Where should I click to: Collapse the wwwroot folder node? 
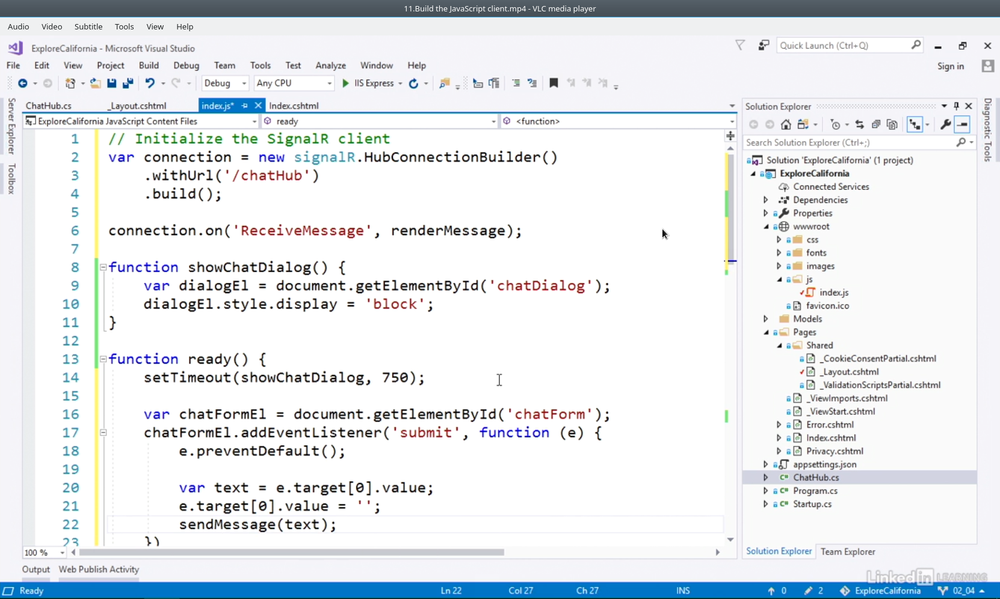[x=766, y=226]
